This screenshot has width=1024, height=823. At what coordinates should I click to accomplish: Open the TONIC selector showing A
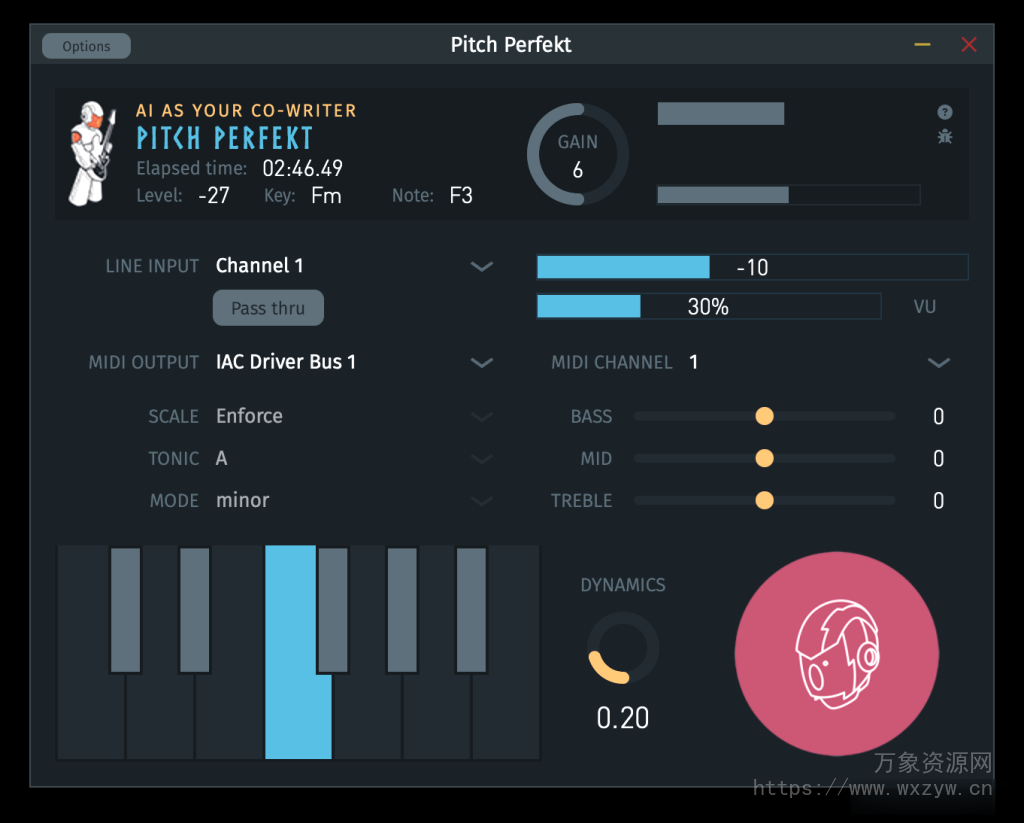[482, 458]
